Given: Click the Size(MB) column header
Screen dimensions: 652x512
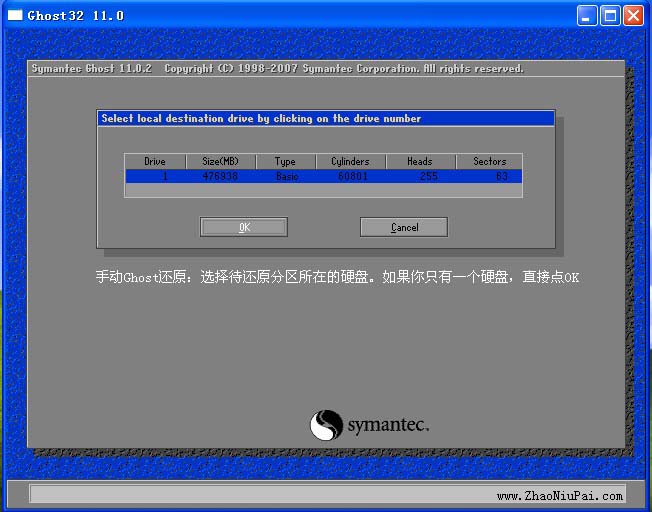Looking at the screenshot, I should point(221,161).
